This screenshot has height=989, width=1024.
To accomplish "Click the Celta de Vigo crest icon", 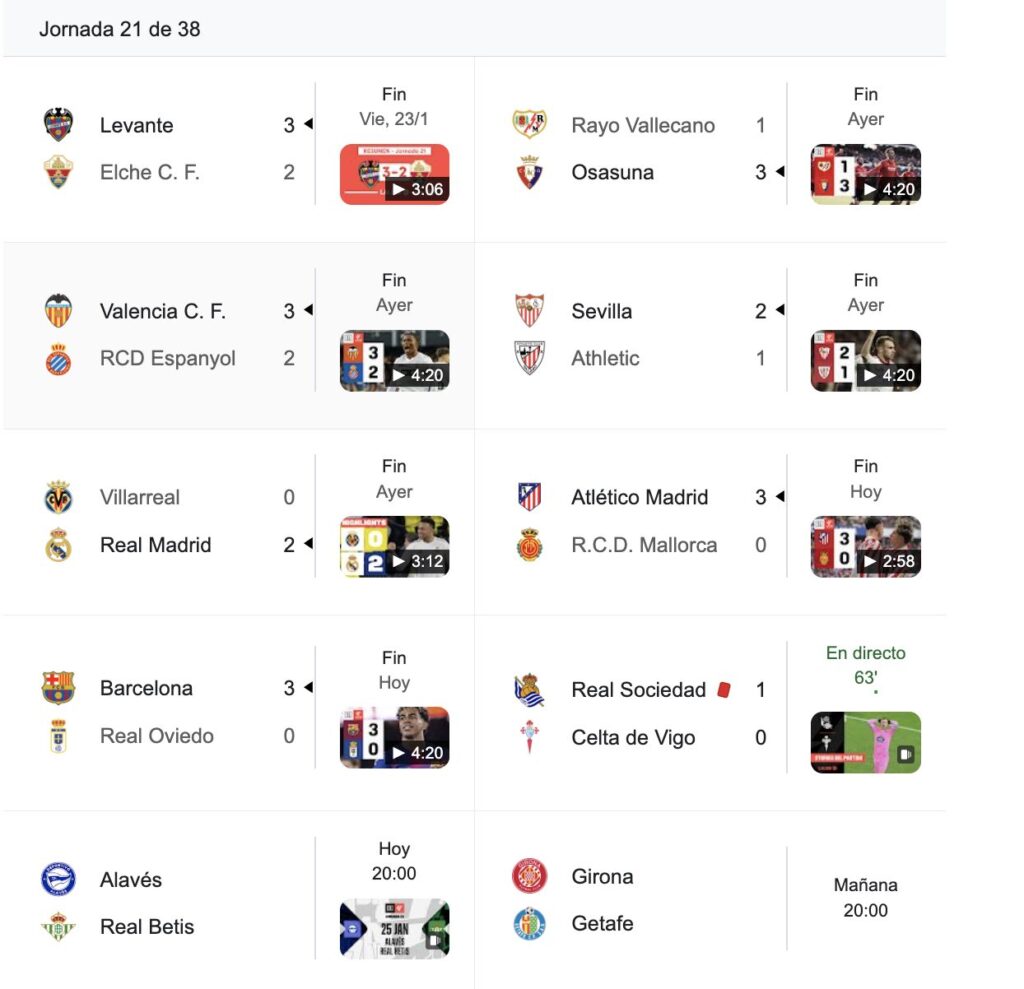I will [530, 738].
